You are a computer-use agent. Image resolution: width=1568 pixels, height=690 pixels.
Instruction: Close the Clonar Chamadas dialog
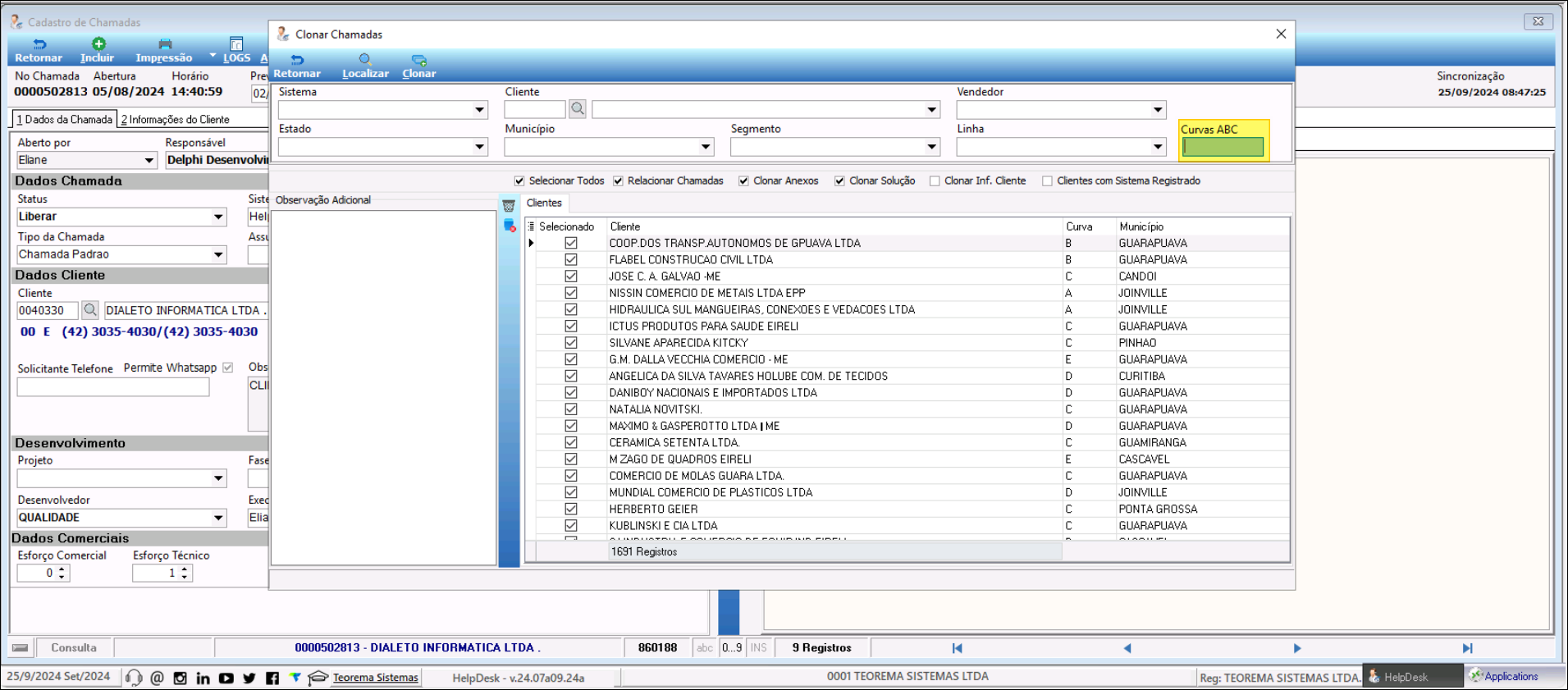1281,34
